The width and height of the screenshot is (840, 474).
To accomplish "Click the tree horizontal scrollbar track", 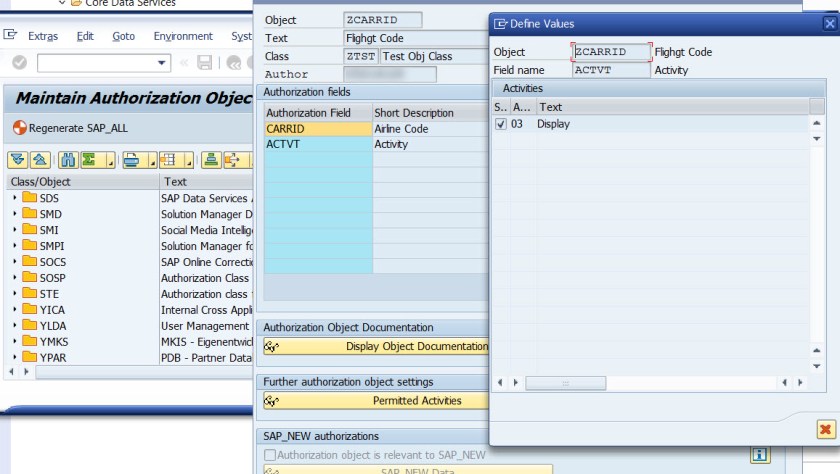I will (x=144, y=372).
